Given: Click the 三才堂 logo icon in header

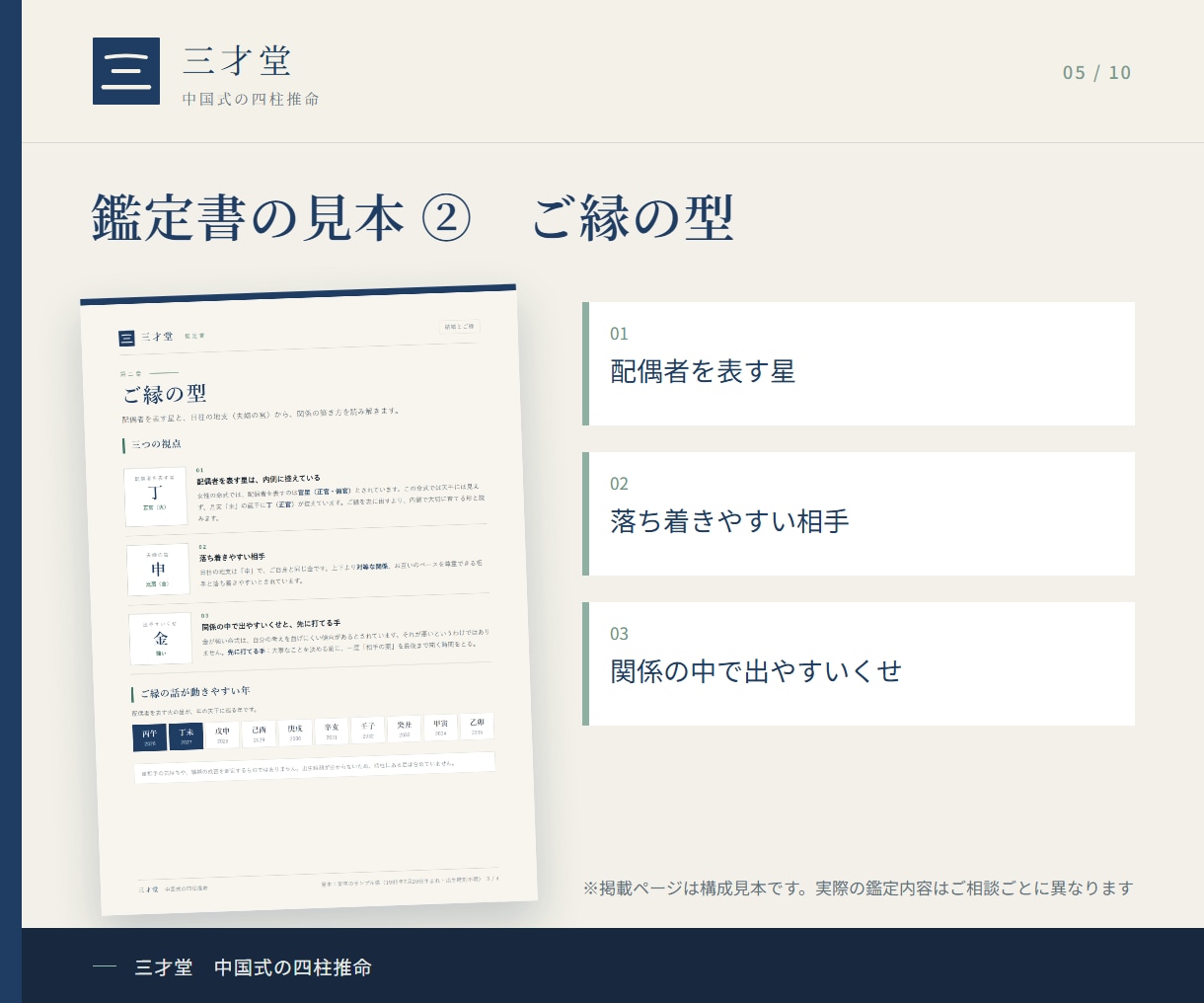Looking at the screenshot, I should (126, 71).
